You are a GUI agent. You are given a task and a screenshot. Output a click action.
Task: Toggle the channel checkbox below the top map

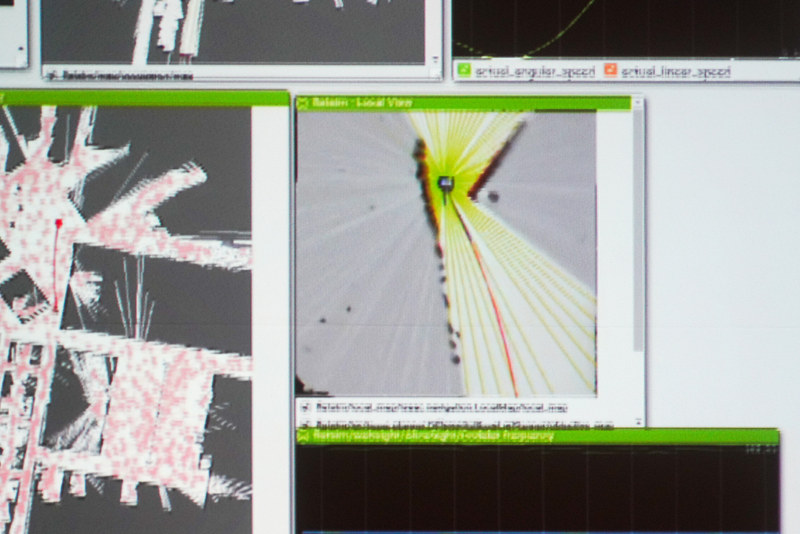pos(52,76)
